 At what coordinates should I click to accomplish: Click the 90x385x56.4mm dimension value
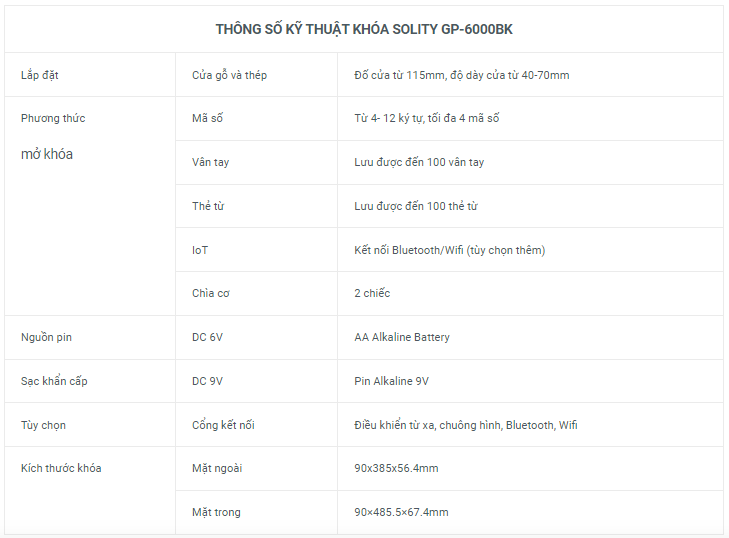[x=396, y=468]
